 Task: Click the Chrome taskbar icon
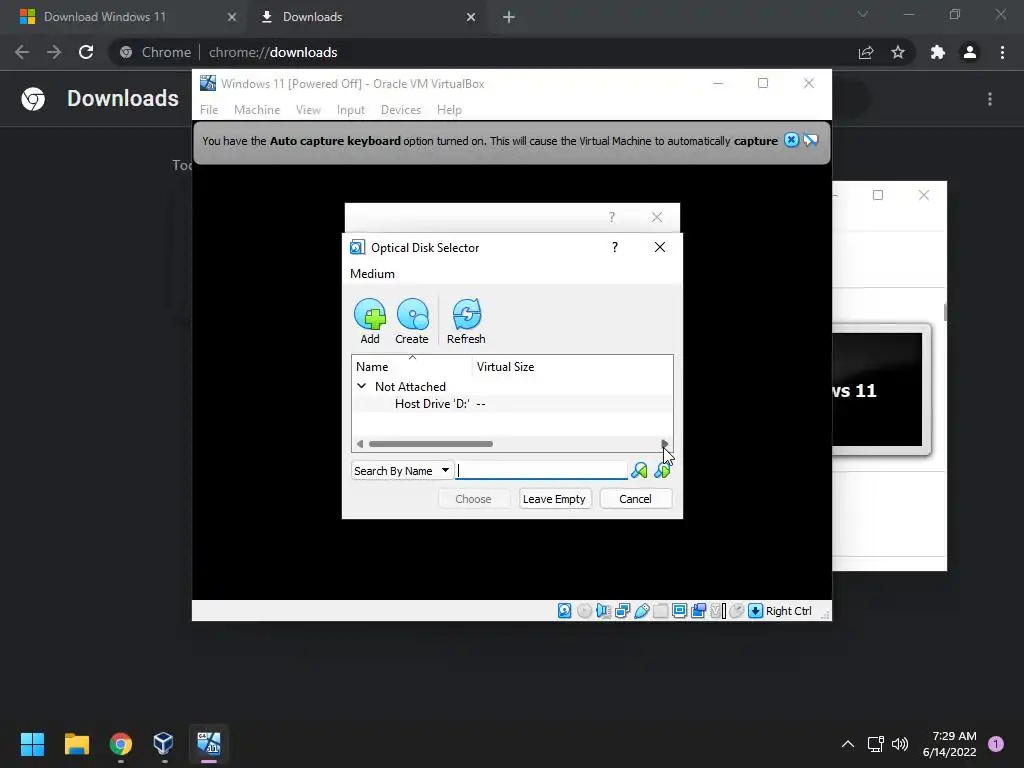tap(120, 744)
